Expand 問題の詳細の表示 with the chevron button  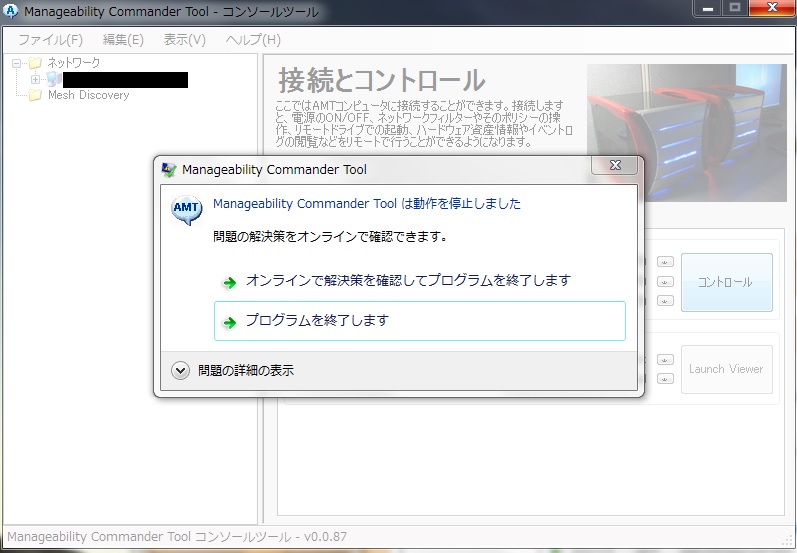[x=180, y=371]
